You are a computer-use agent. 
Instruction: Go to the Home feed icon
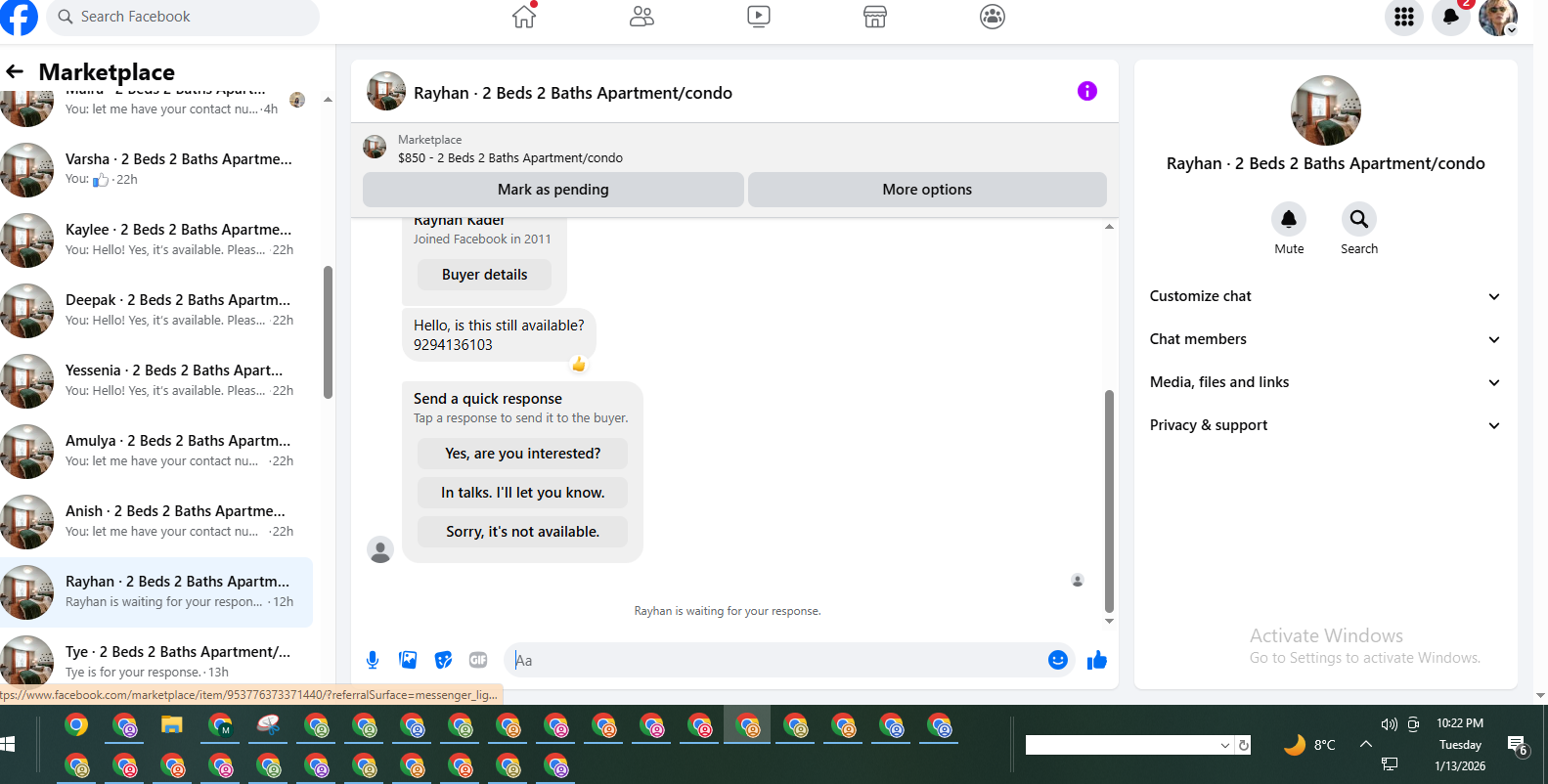[524, 17]
